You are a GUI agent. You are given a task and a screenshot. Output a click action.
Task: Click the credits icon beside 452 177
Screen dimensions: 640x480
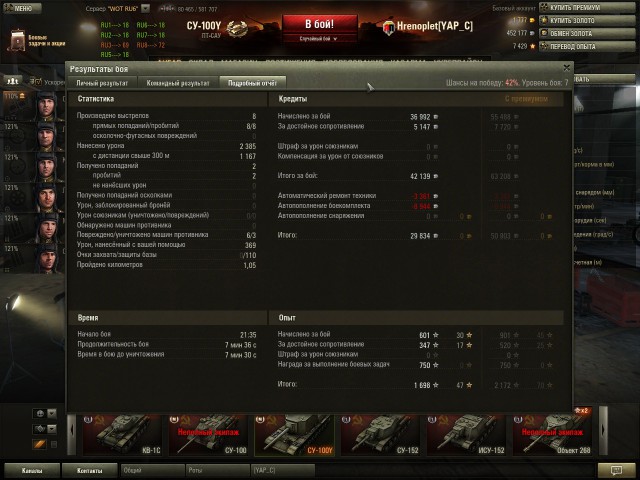pos(532,33)
